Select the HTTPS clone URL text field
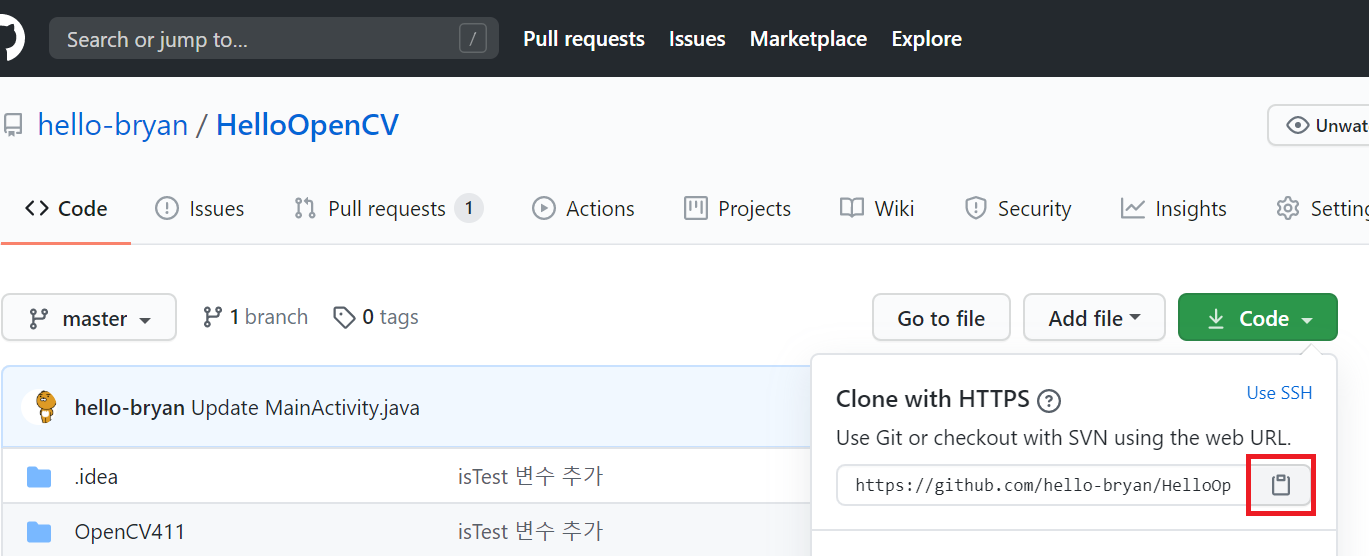This screenshot has height=556, width=1369. [1041, 486]
